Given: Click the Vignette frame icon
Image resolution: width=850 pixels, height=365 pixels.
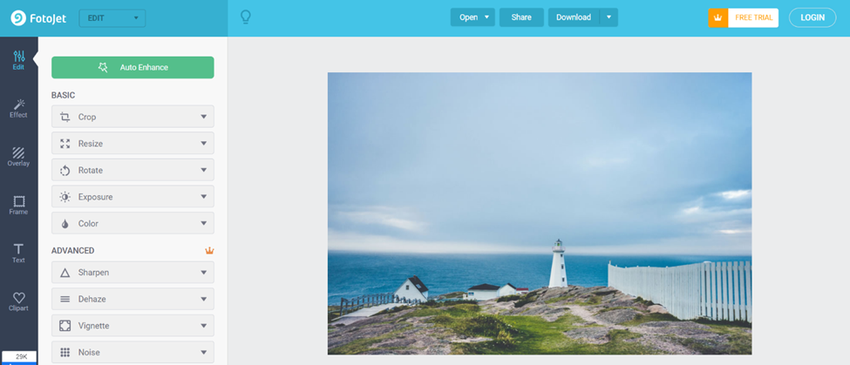Looking at the screenshot, I should pos(65,325).
